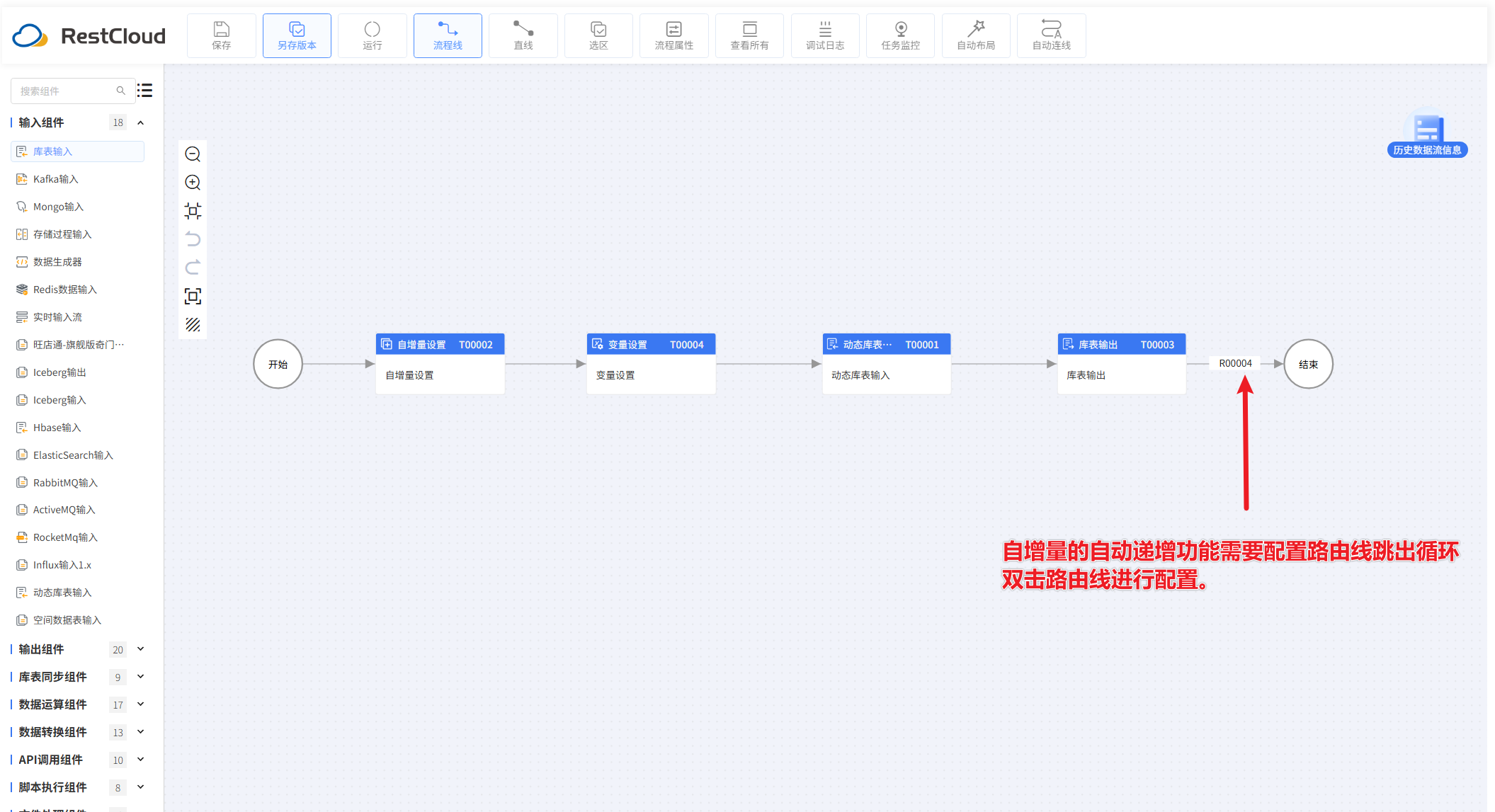1495x812 pixels.
Task: Toggle the grid hatch pattern icon
Action: pos(193,325)
